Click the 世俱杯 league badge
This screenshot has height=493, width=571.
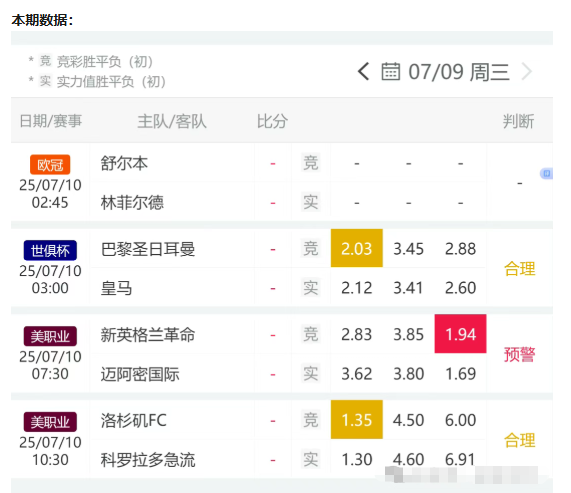point(50,251)
